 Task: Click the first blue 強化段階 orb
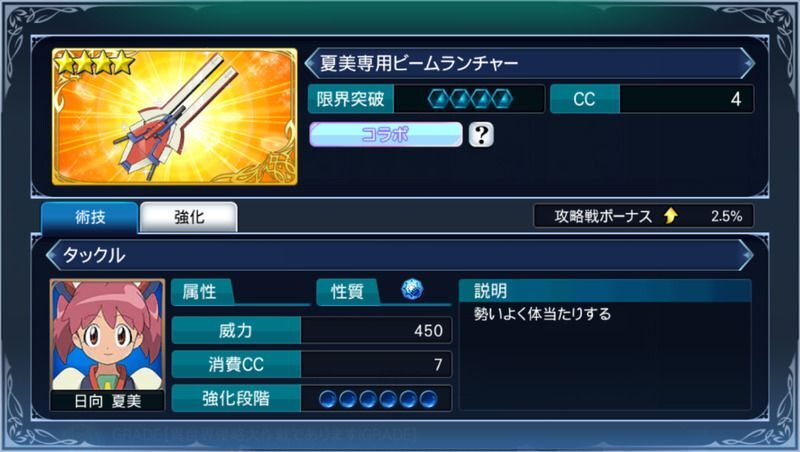point(328,399)
